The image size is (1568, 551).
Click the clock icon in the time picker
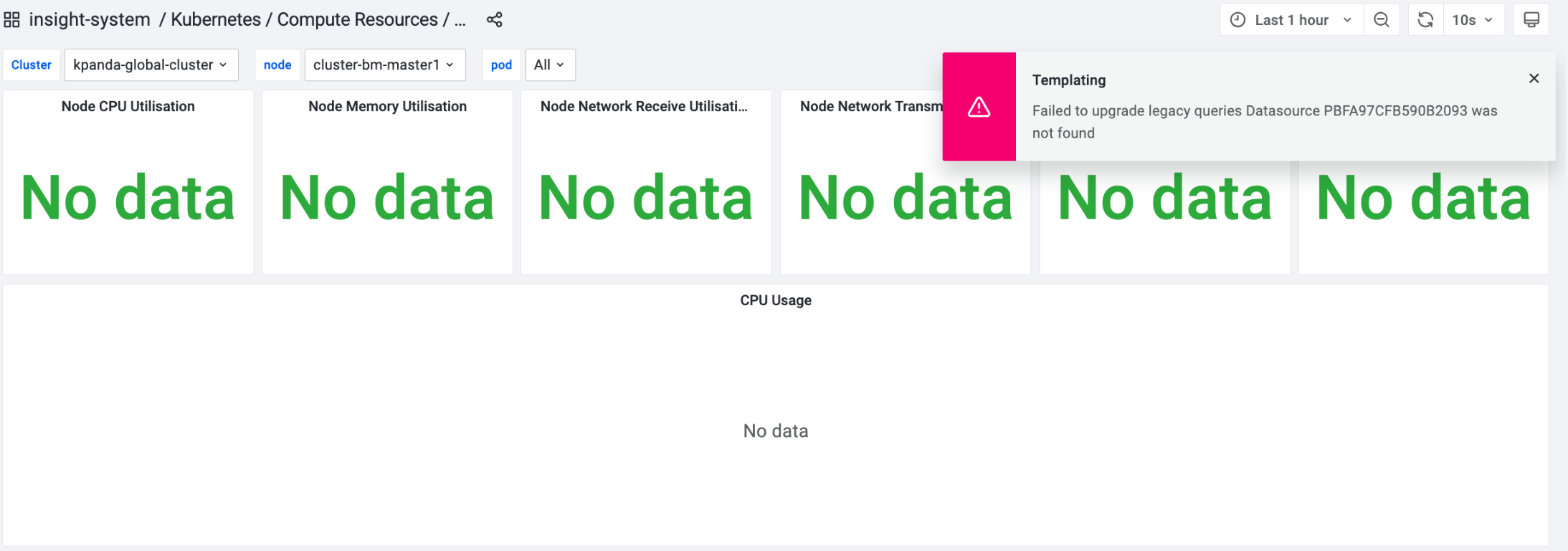[1237, 19]
